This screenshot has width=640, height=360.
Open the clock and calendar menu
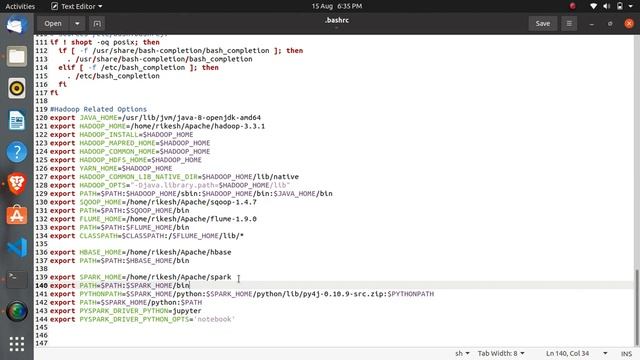coord(337,7)
